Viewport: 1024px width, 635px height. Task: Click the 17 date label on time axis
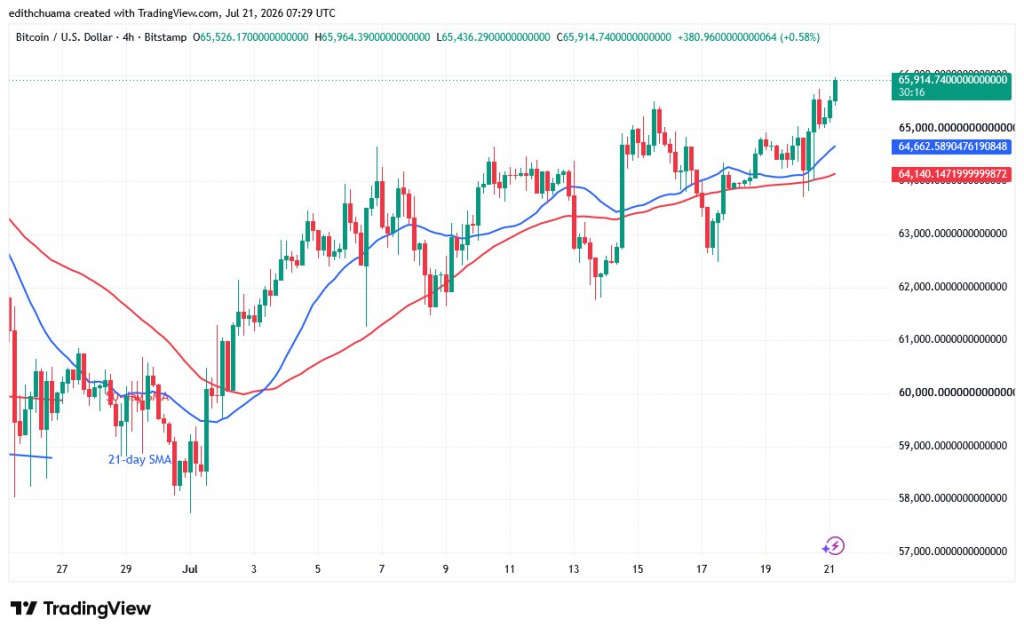[x=701, y=569]
